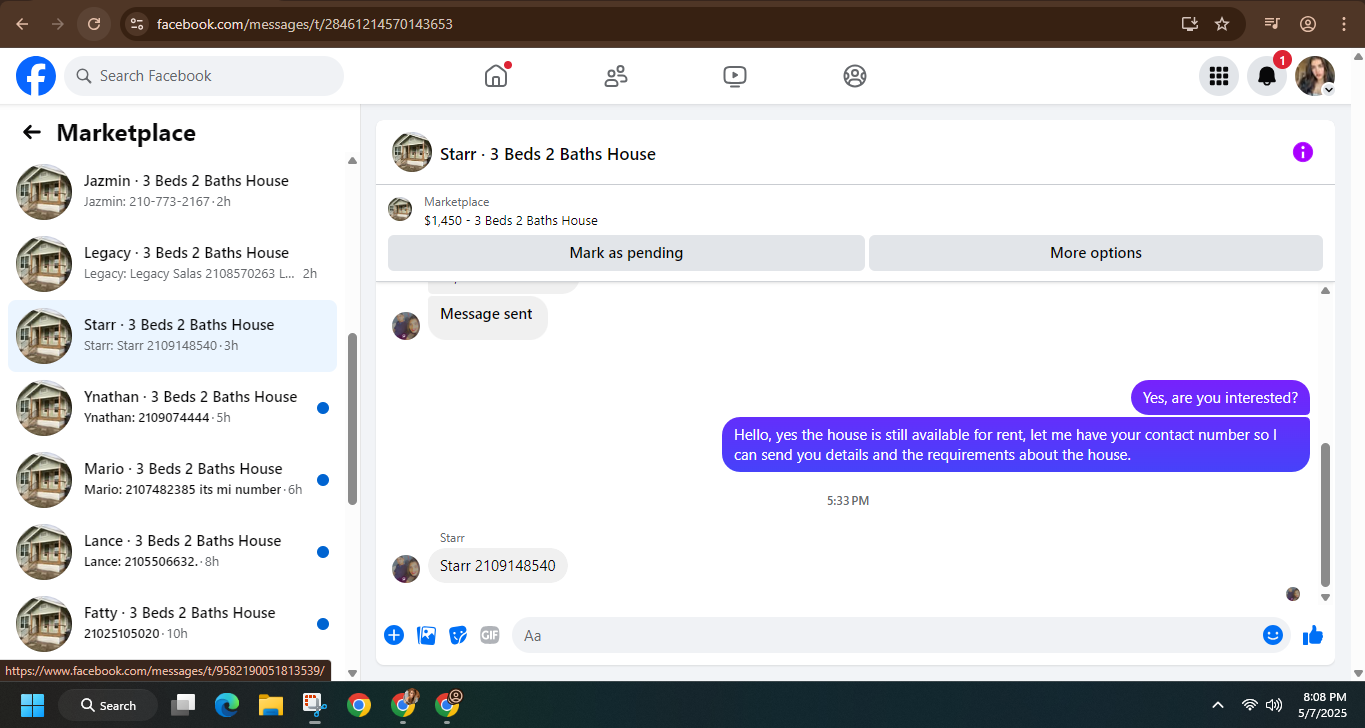Open the account profile menu
The image size is (1365, 728).
[1315, 76]
